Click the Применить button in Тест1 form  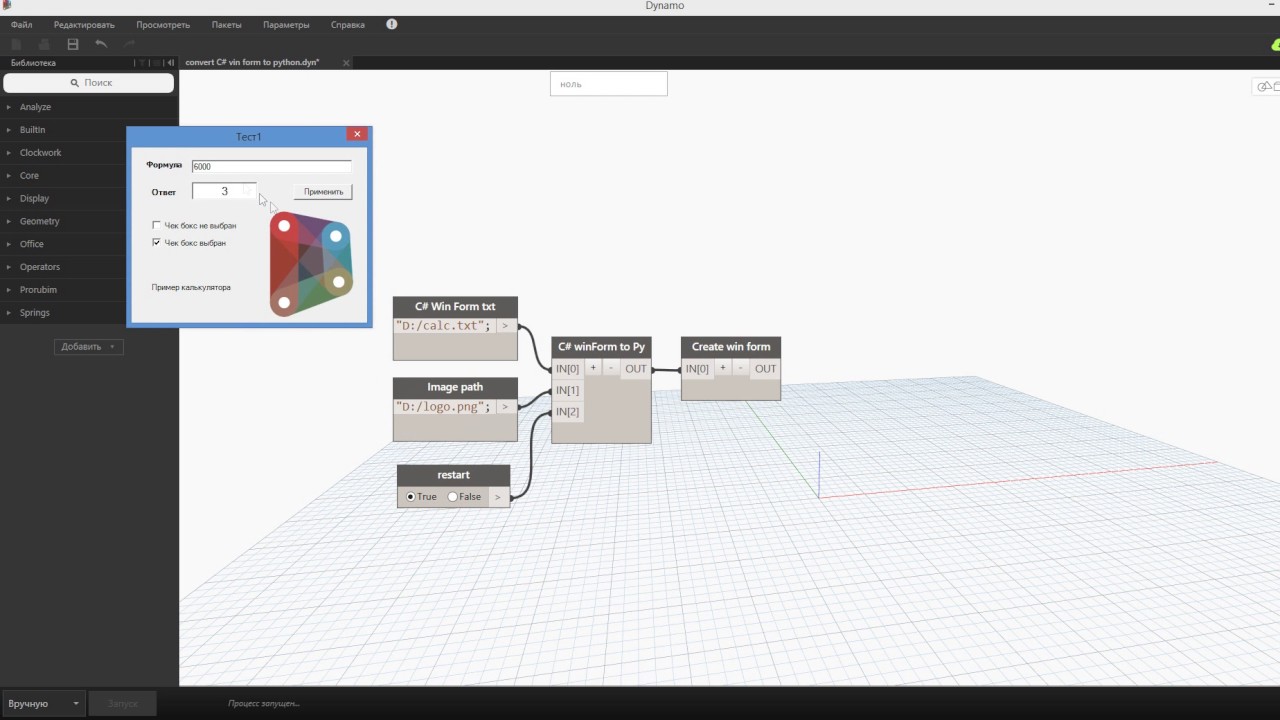pyautogui.click(x=323, y=191)
